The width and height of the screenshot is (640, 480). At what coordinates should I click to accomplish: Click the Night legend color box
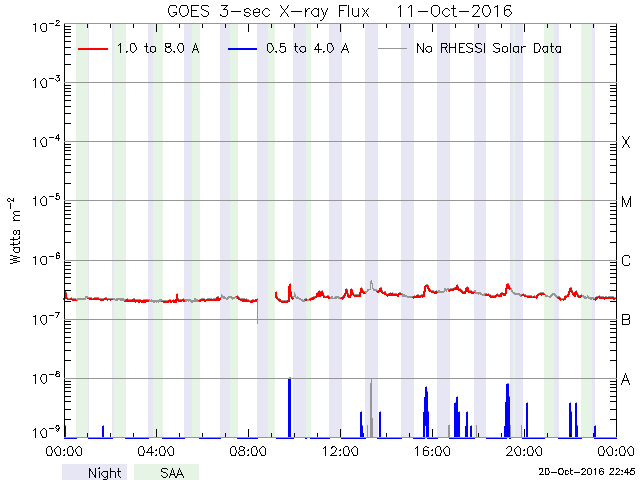coord(94,471)
